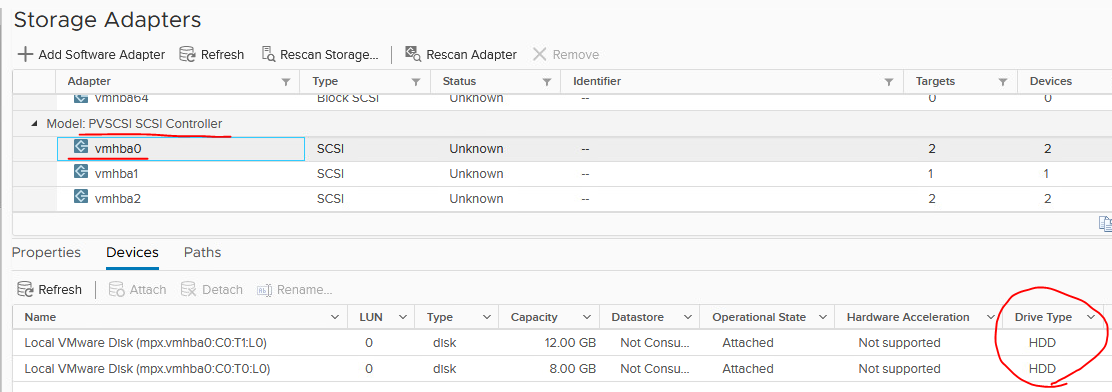Select the vmhba64 adapter name
Viewport: 1112px width, 392px height.
[x=121, y=98]
